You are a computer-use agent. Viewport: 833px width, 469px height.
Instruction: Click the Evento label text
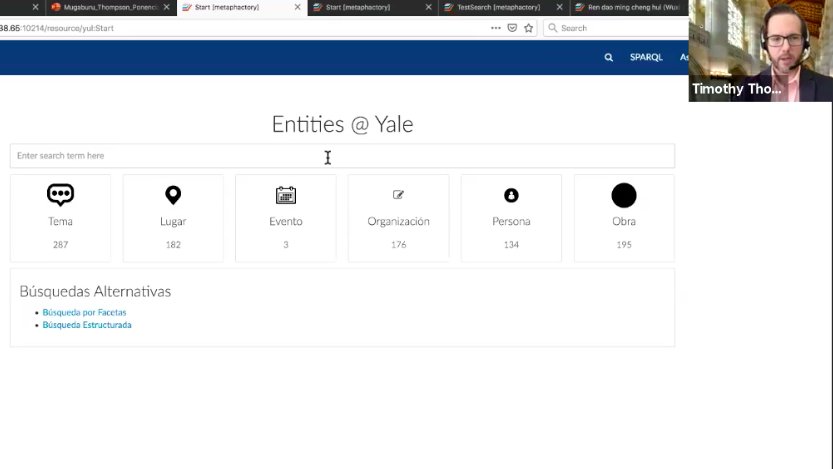[286, 221]
